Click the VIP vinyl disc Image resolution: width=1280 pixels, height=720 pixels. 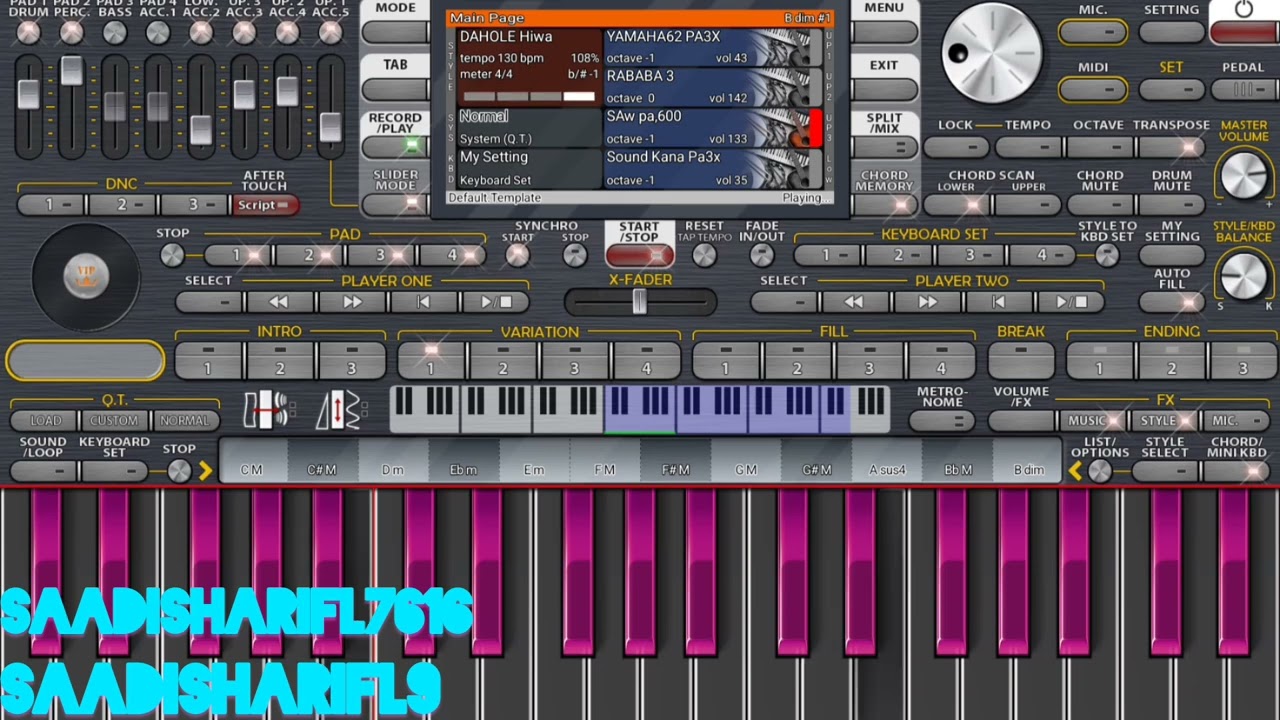[x=85, y=277]
